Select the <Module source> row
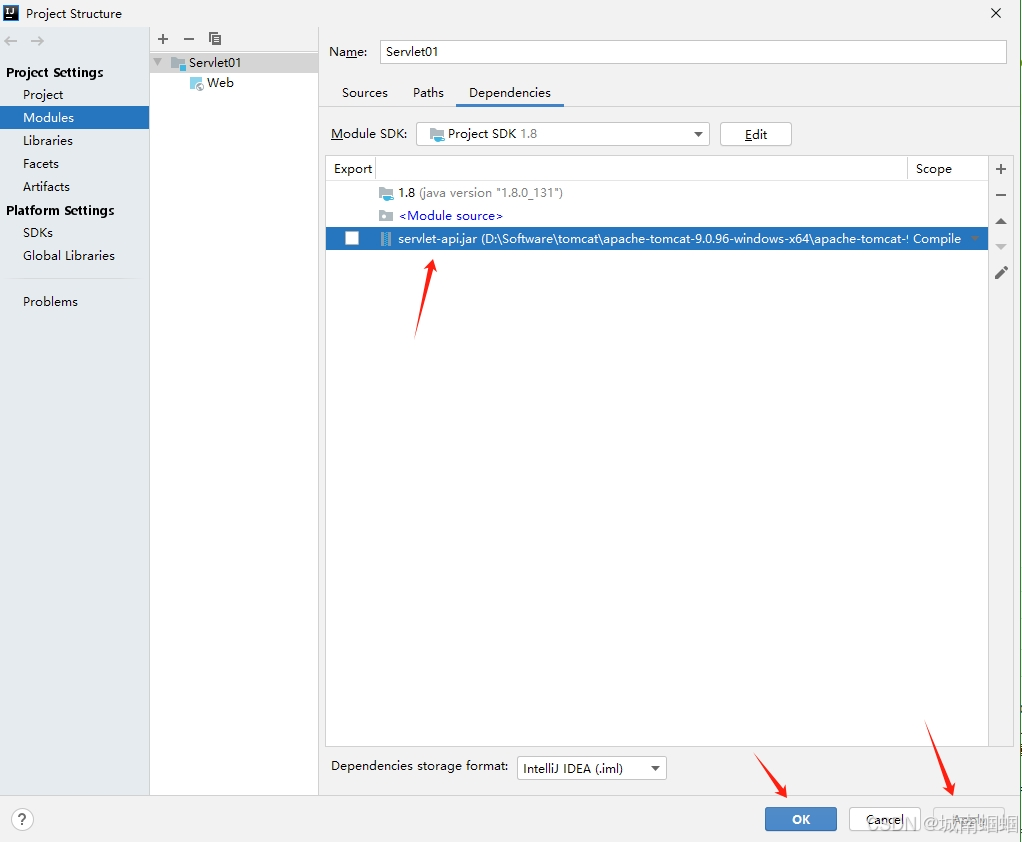1022x842 pixels. coord(657,216)
